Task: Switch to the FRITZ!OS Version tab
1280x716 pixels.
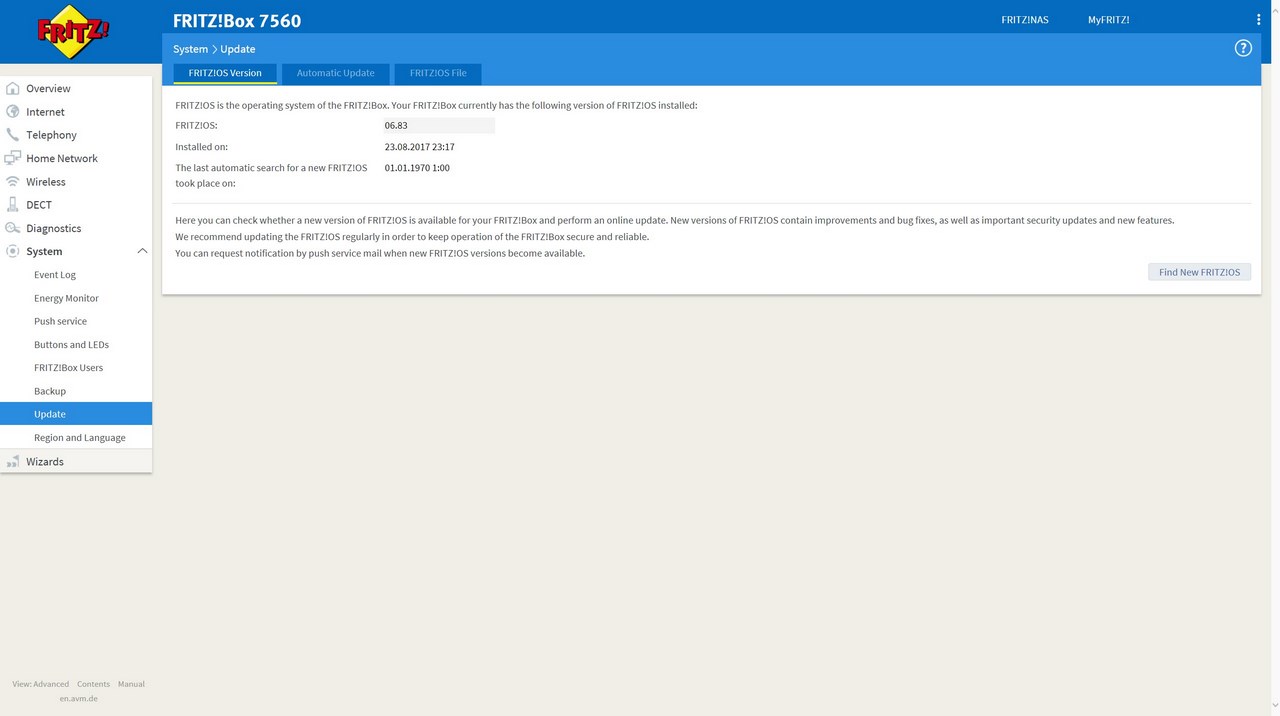Action: (225, 73)
